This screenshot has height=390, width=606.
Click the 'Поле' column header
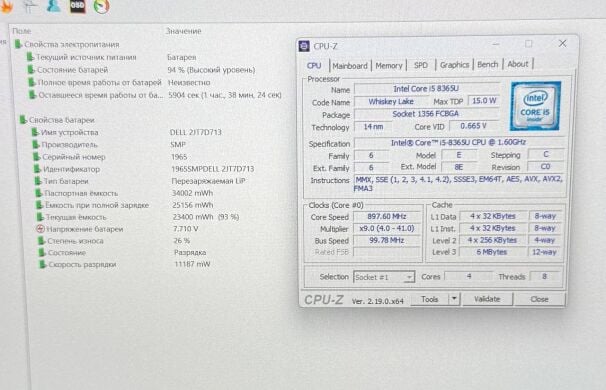(x=22, y=31)
